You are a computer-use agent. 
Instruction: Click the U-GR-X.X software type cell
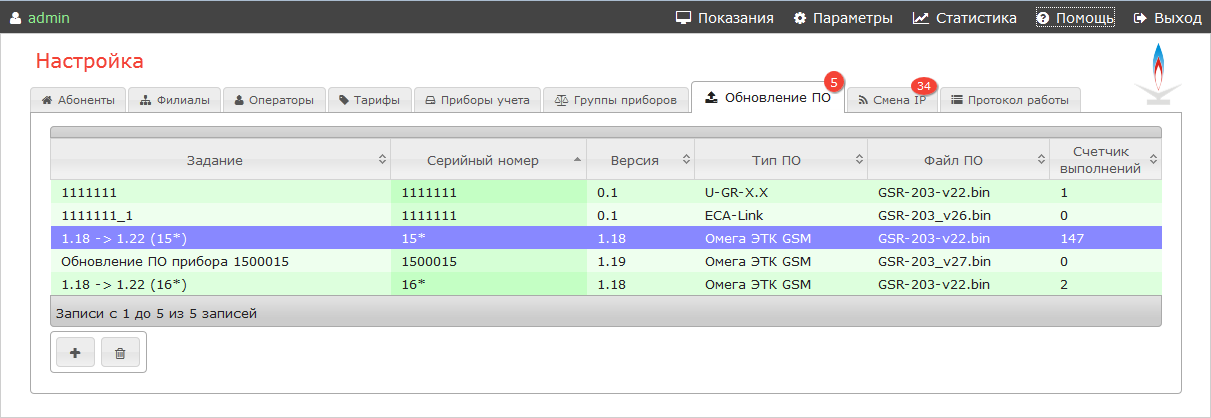pos(781,192)
